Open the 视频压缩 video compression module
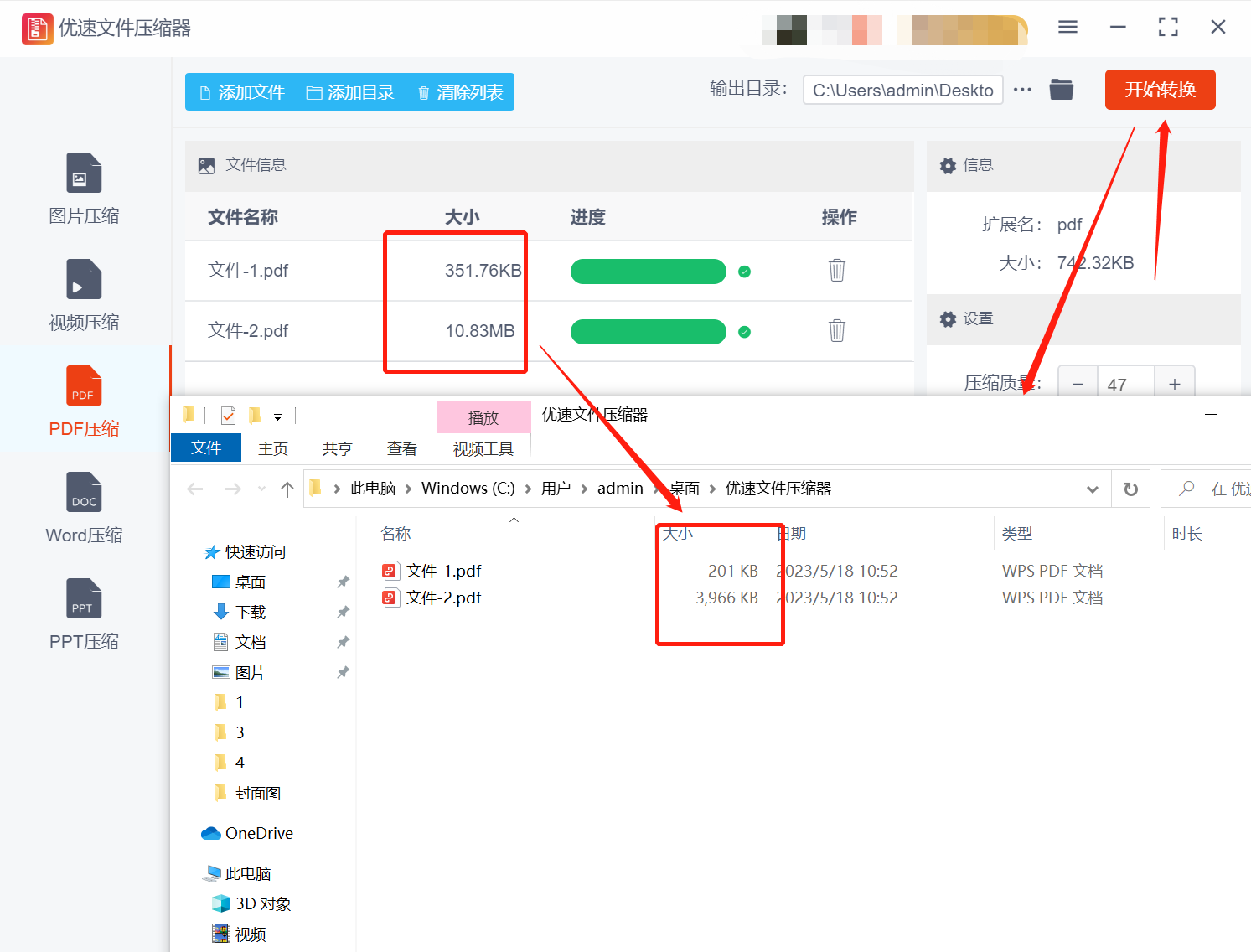This screenshot has height=952, width=1251. pos(84,296)
